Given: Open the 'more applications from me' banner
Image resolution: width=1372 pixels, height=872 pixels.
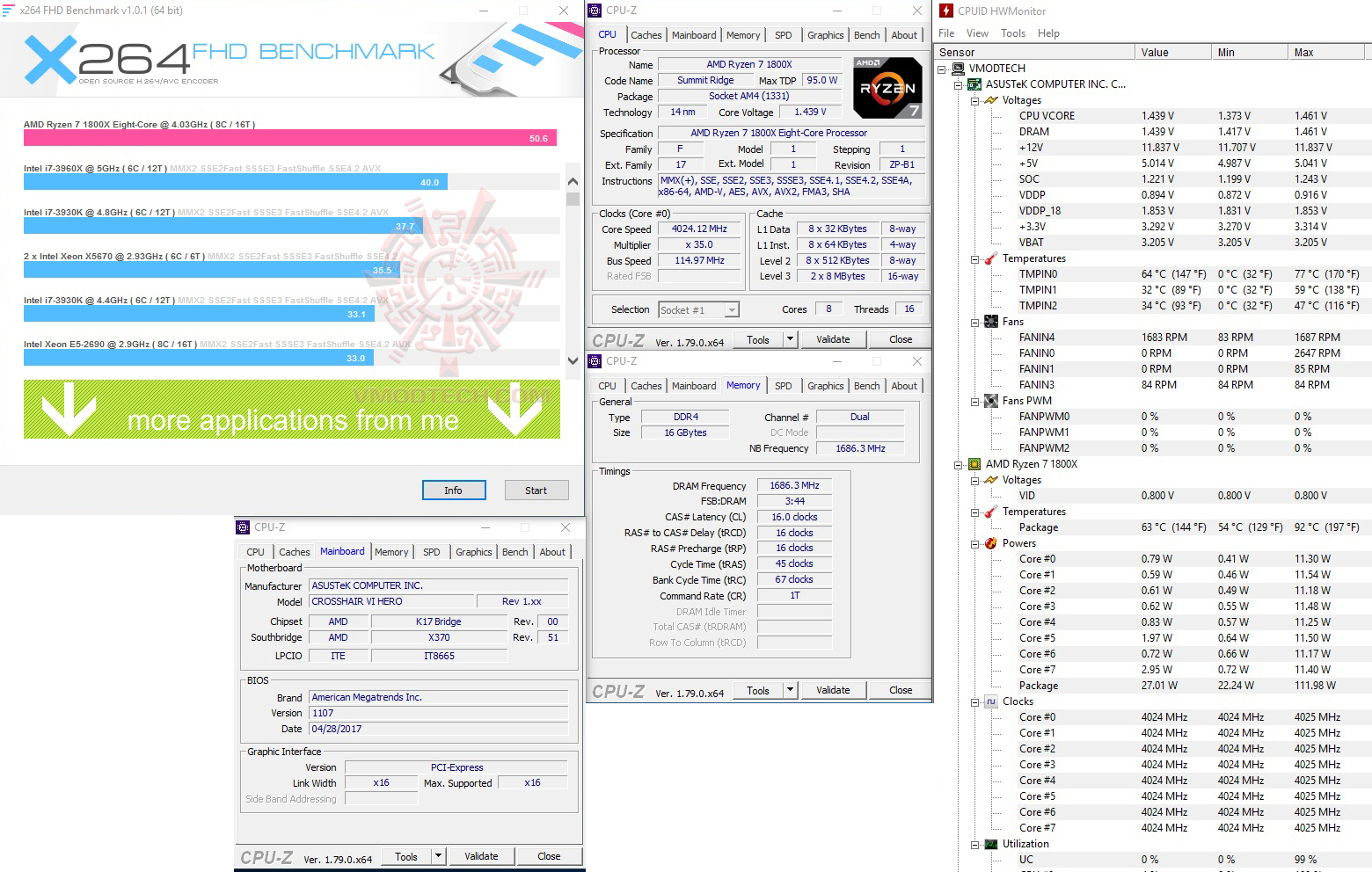Looking at the screenshot, I should click(x=292, y=410).
